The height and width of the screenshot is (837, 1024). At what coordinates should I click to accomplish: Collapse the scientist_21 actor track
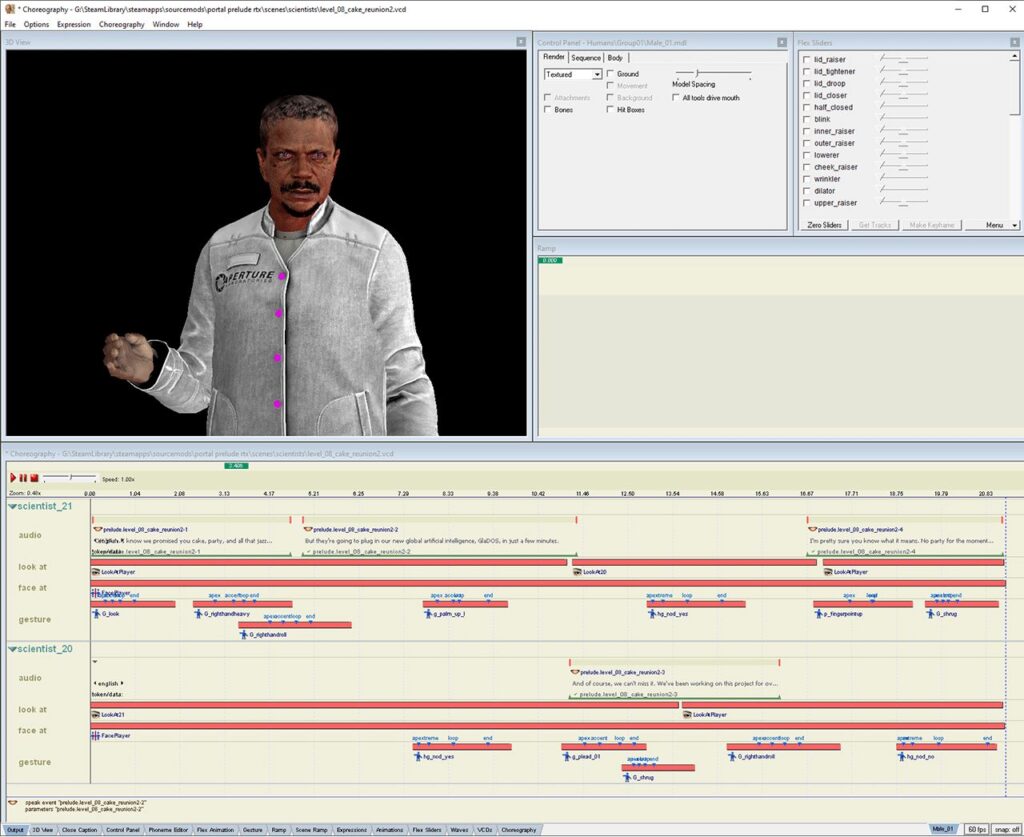(12, 506)
